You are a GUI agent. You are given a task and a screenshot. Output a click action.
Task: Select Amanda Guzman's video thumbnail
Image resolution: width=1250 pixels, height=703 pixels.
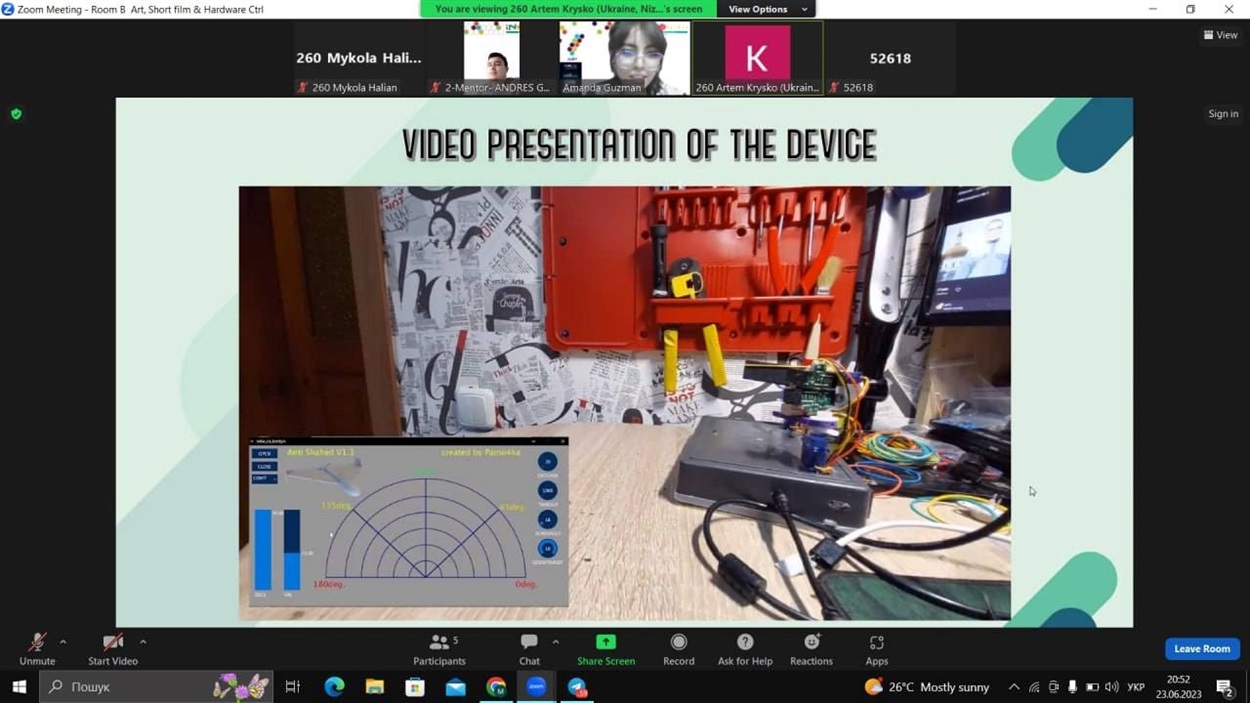pyautogui.click(x=624, y=58)
